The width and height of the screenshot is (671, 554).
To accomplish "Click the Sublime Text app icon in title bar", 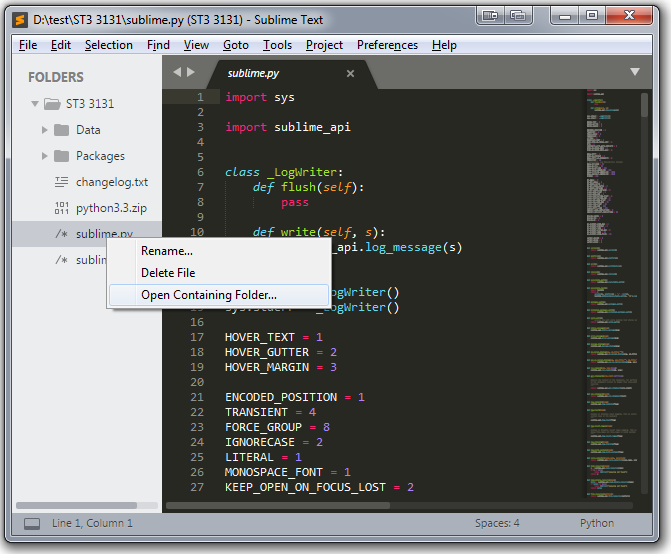I will pos(20,20).
